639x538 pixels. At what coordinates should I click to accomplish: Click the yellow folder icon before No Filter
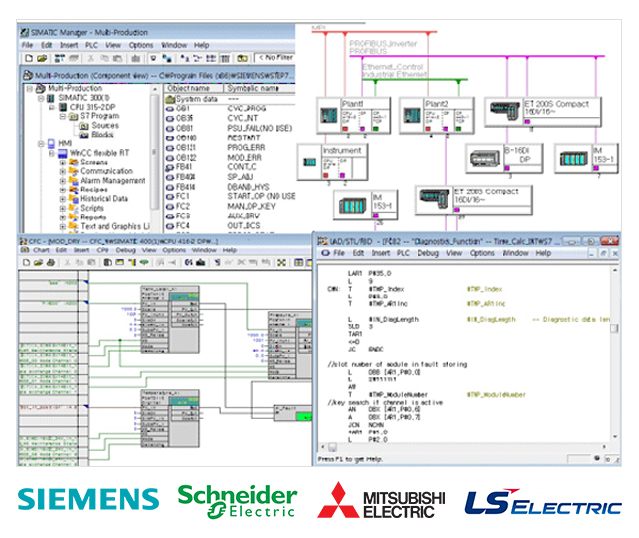pos(242,58)
